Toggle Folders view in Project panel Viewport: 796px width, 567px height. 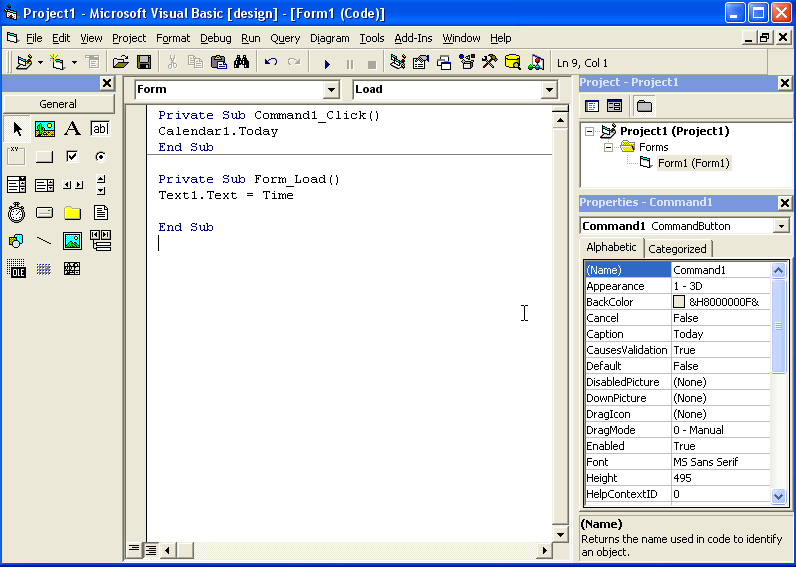point(644,106)
